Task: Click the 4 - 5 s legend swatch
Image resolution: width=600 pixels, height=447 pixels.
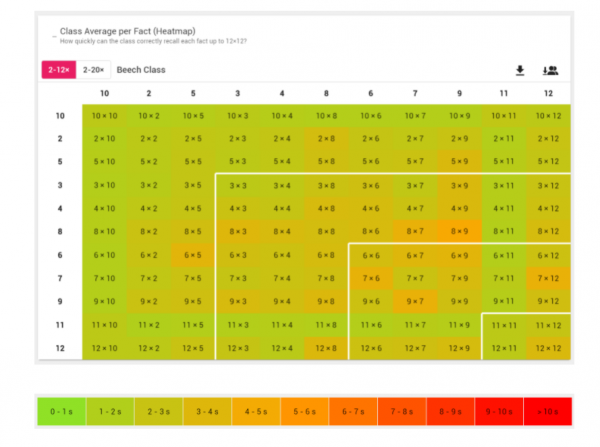Action: point(254,410)
